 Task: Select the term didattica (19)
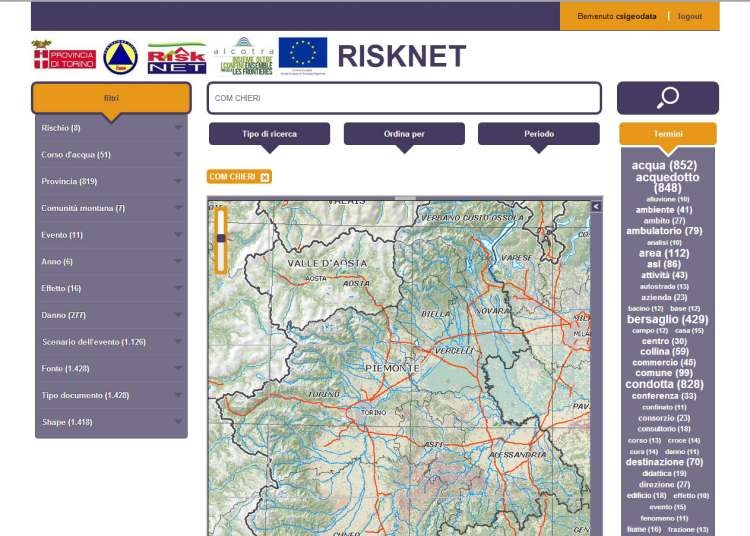(x=664, y=473)
